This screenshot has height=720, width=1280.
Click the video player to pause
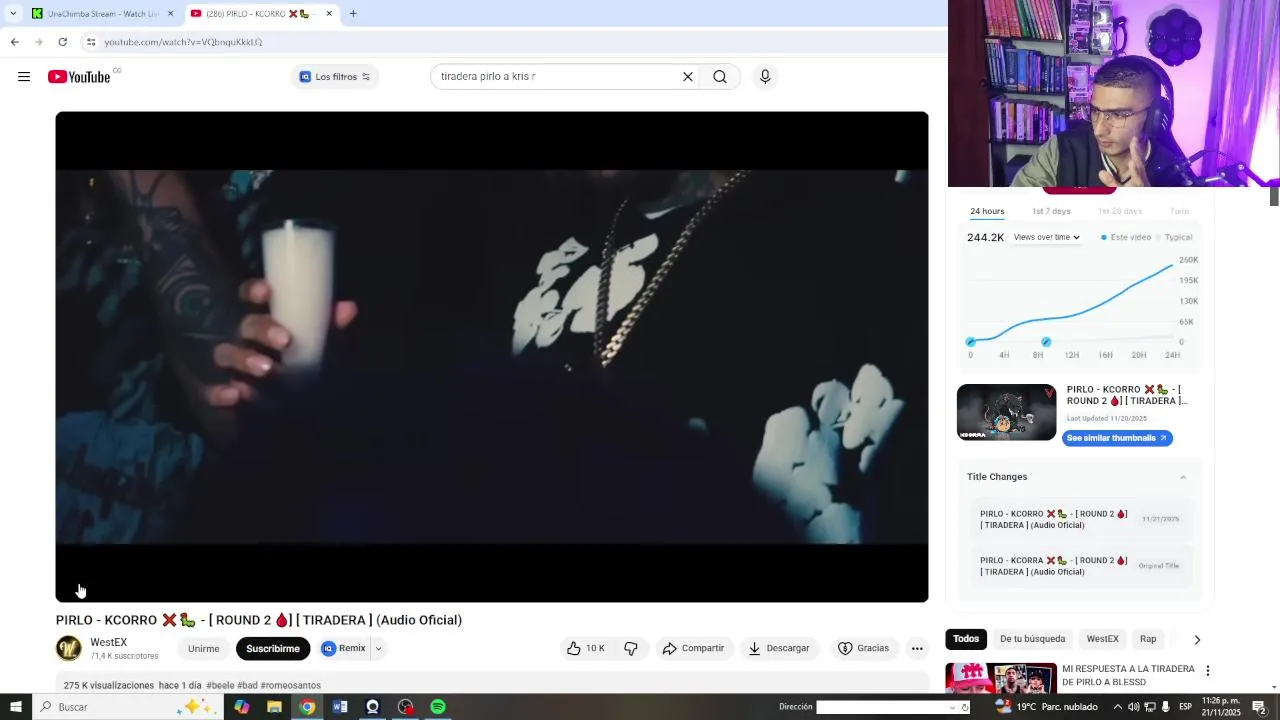[x=492, y=357]
